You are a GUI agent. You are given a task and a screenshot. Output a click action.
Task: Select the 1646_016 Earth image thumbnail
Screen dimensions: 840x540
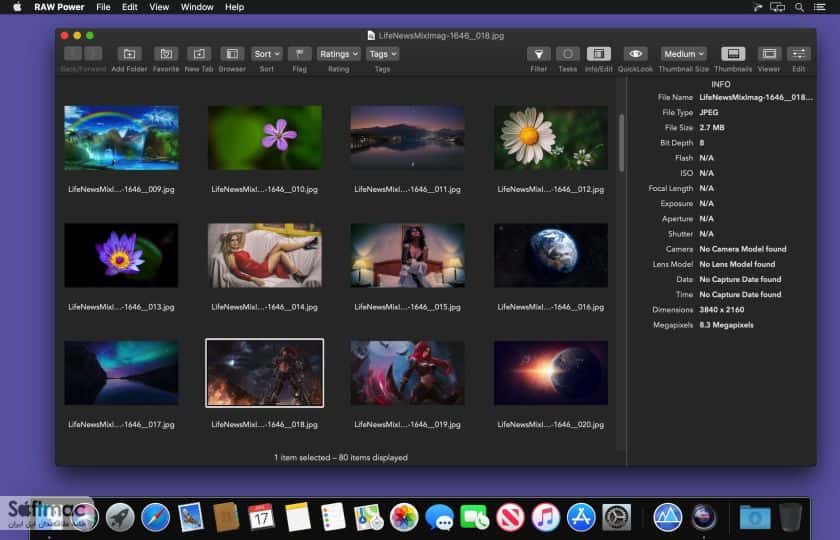(551, 256)
